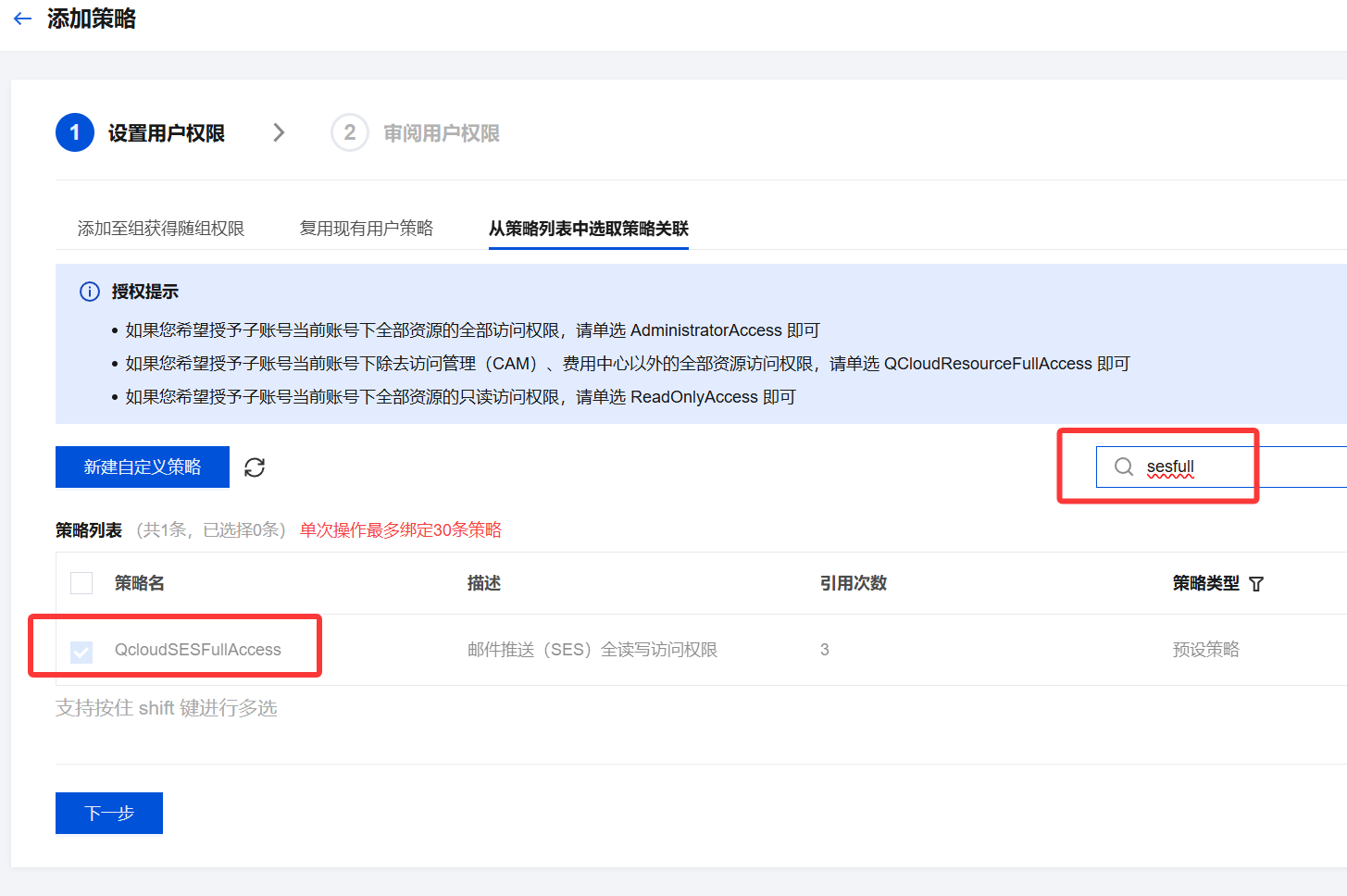Click the step 2 circle icon
Image resolution: width=1347 pixels, height=896 pixels.
pyautogui.click(x=350, y=133)
